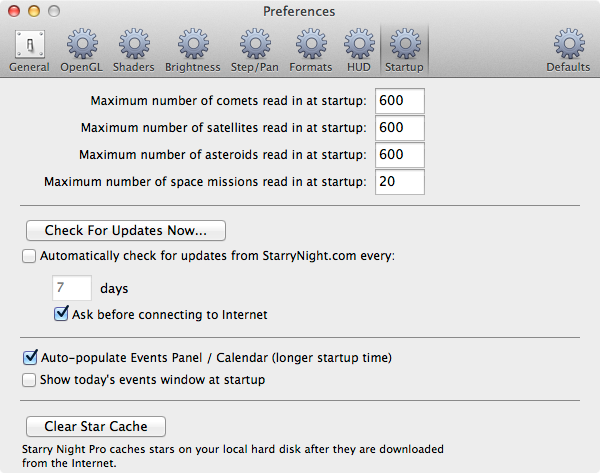This screenshot has width=600, height=473.
Task: Click the maximum asteroids input field
Action: 400,155
